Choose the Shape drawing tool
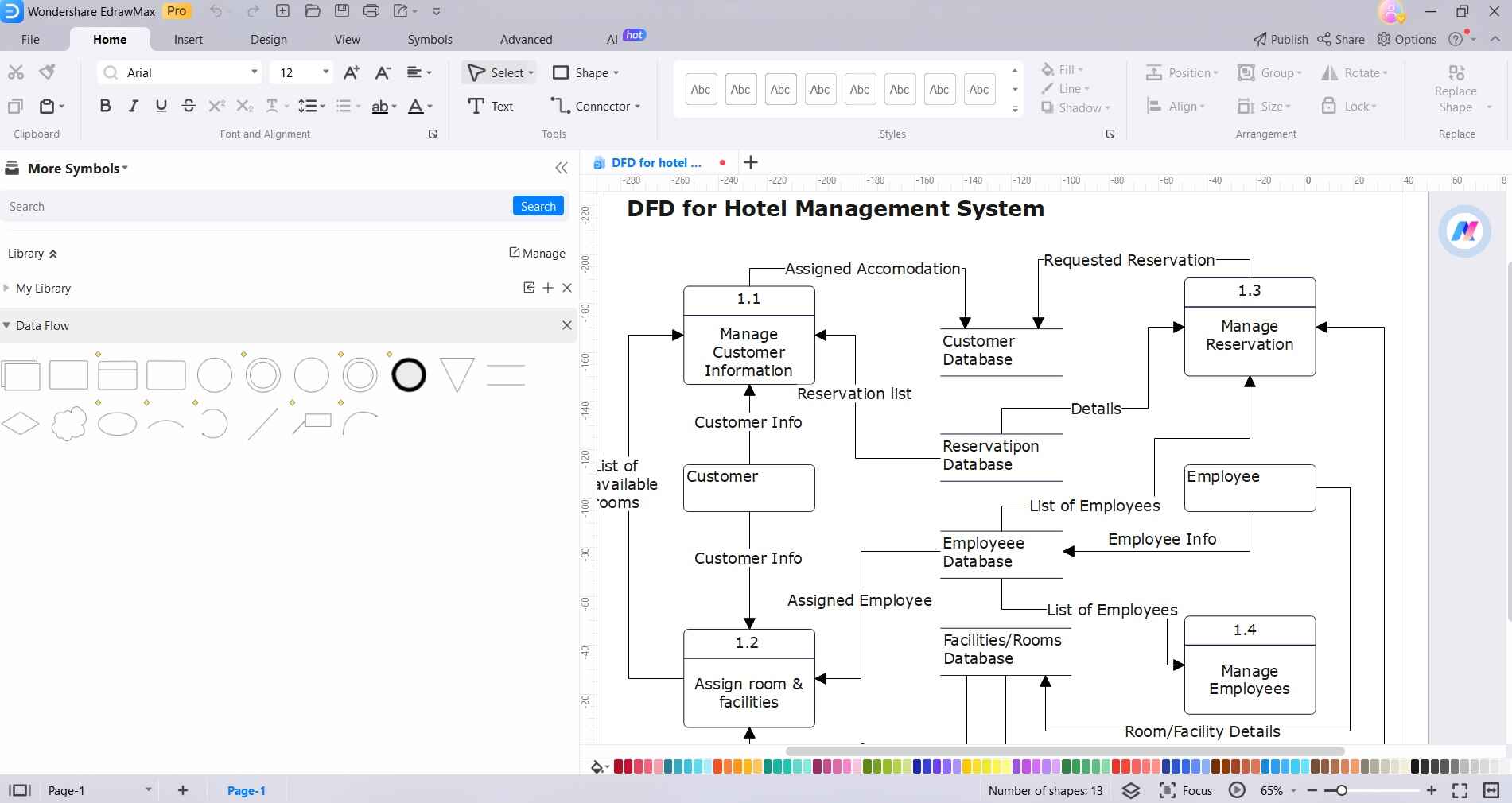This screenshot has width=1512, height=803. (x=585, y=72)
